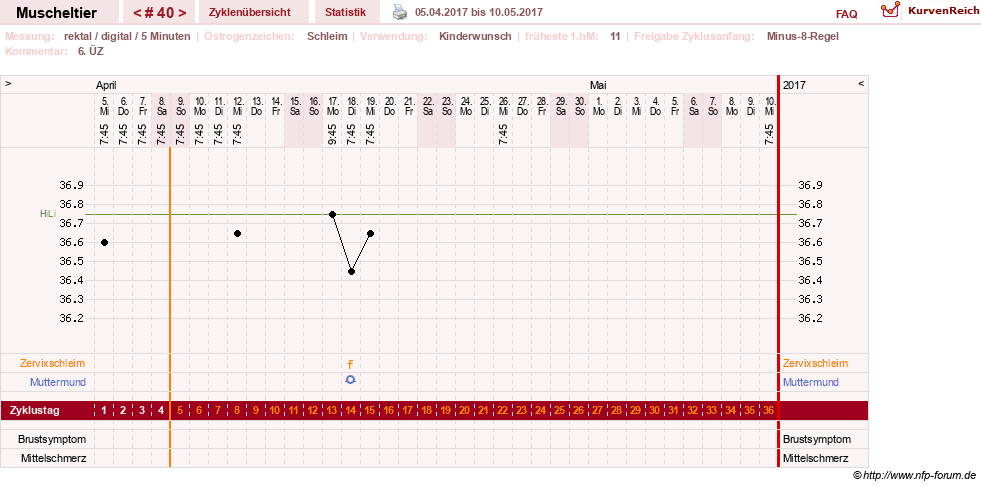Click the Minus-8-Regel value
Viewport: 981px width, 487px height.
[x=803, y=36]
